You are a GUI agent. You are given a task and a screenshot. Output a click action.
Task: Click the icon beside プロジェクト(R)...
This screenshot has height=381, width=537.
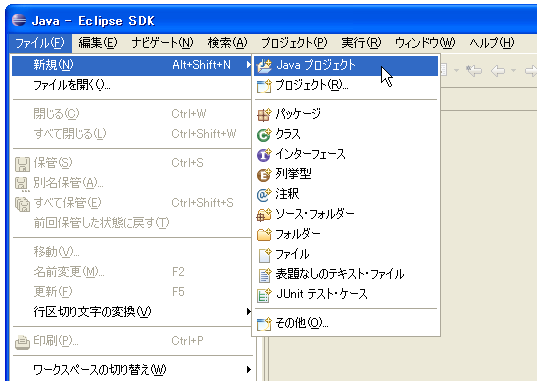click(264, 86)
